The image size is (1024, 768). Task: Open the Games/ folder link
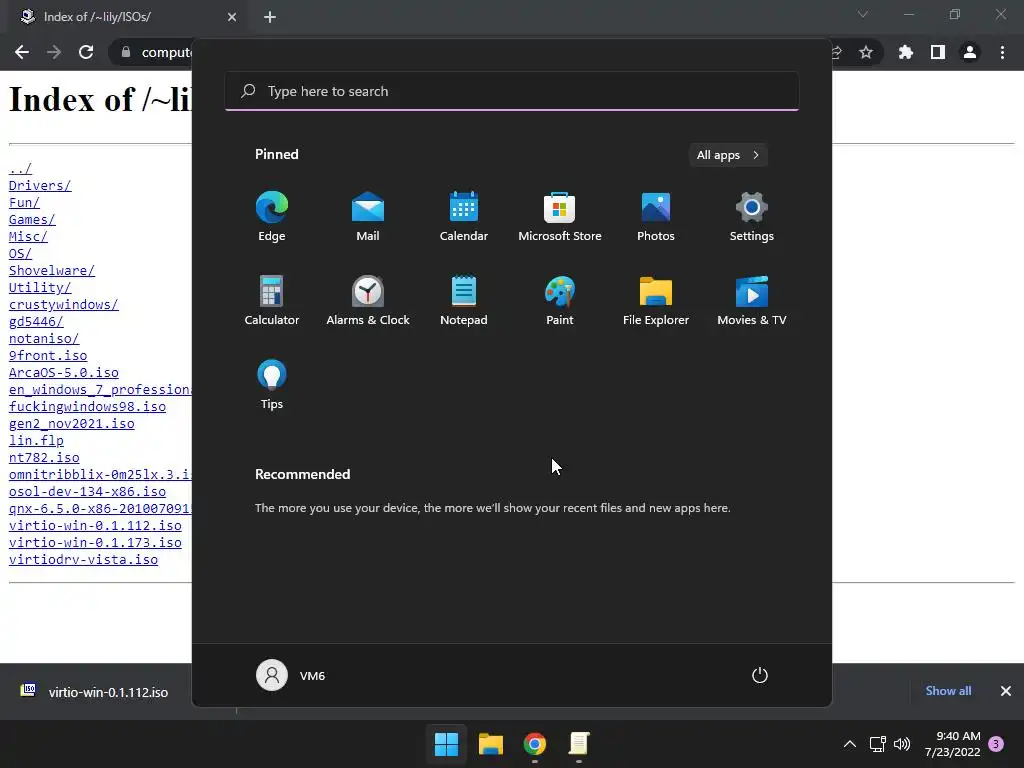coord(32,219)
